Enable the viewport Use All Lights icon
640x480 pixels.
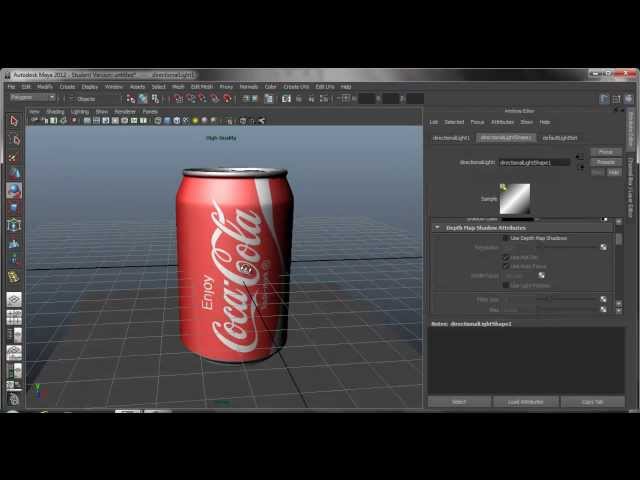[x=195, y=120]
